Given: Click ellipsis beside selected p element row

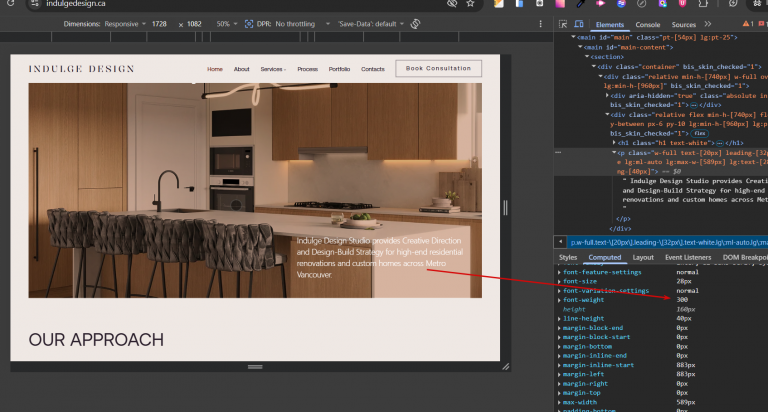Looking at the screenshot, I should pyautogui.click(x=558, y=153).
